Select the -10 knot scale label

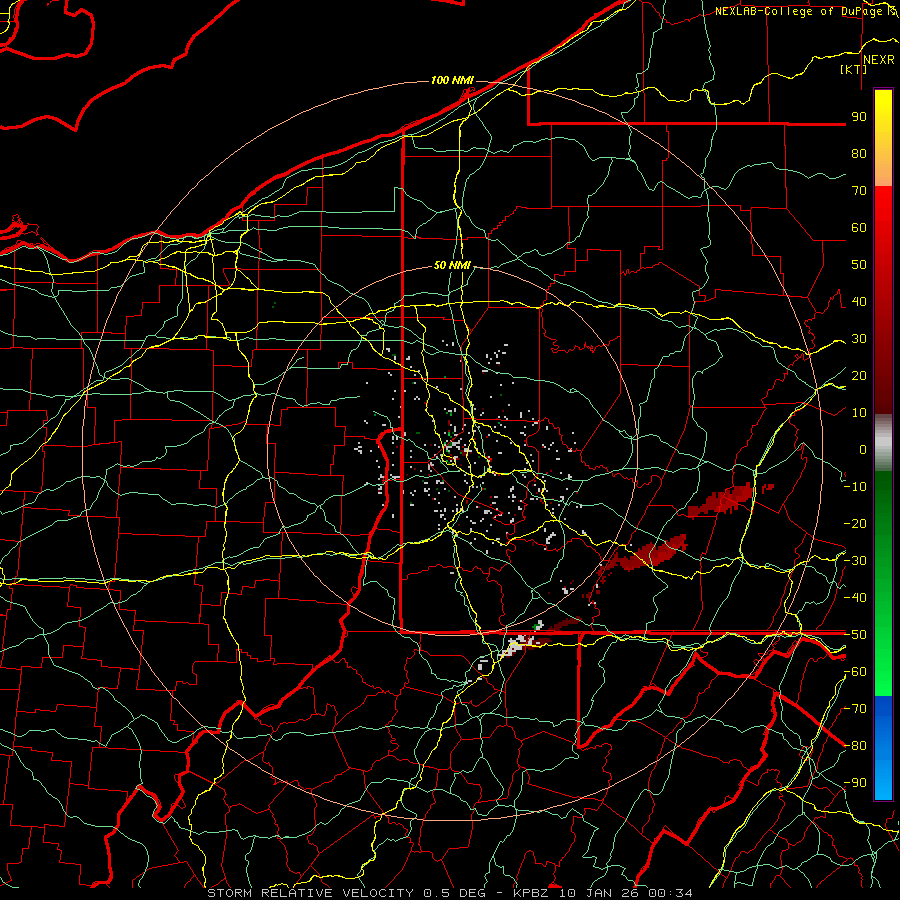coord(855,487)
